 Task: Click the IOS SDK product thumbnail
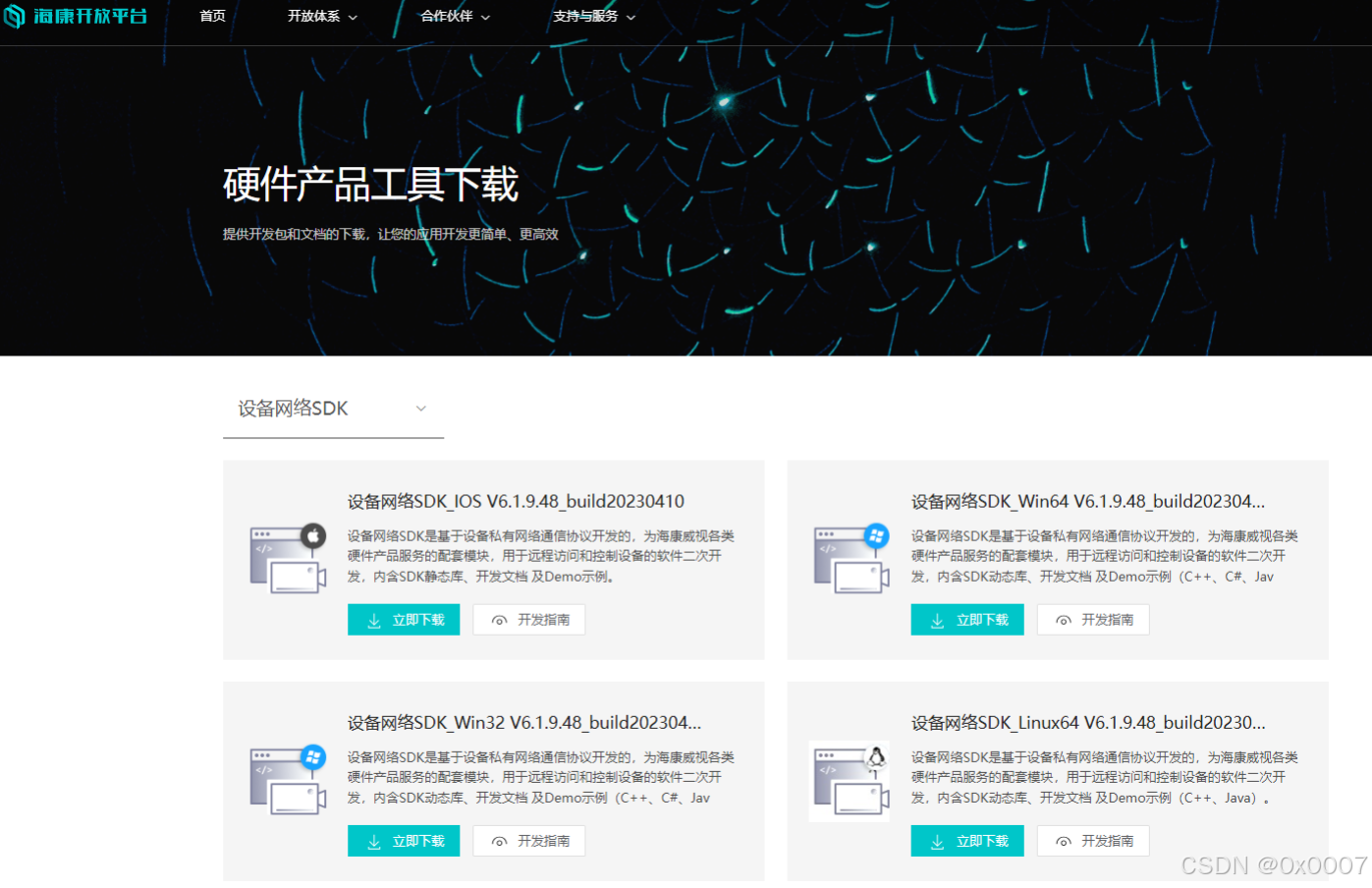(x=288, y=558)
